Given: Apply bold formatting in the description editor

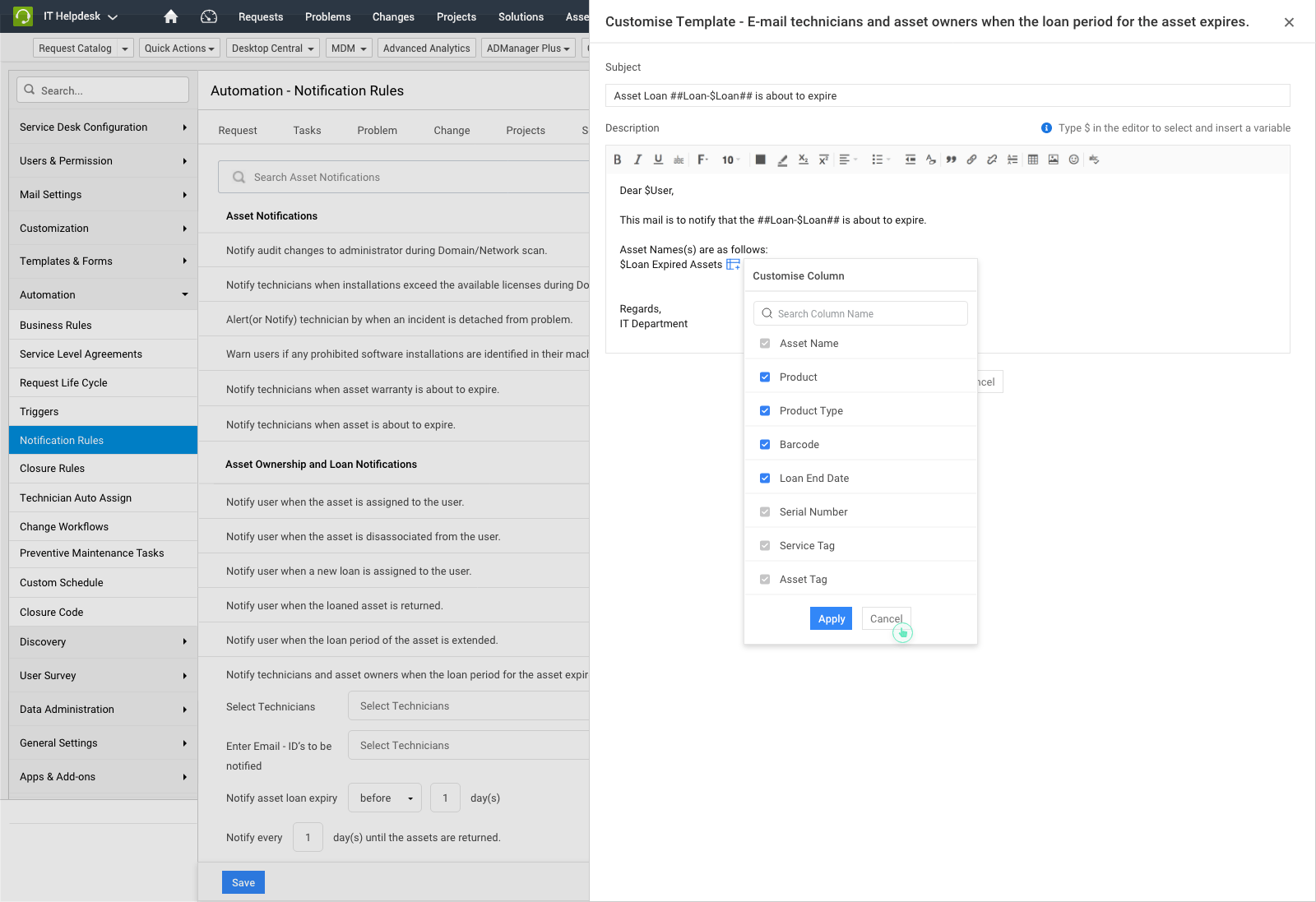Looking at the screenshot, I should click(x=618, y=160).
